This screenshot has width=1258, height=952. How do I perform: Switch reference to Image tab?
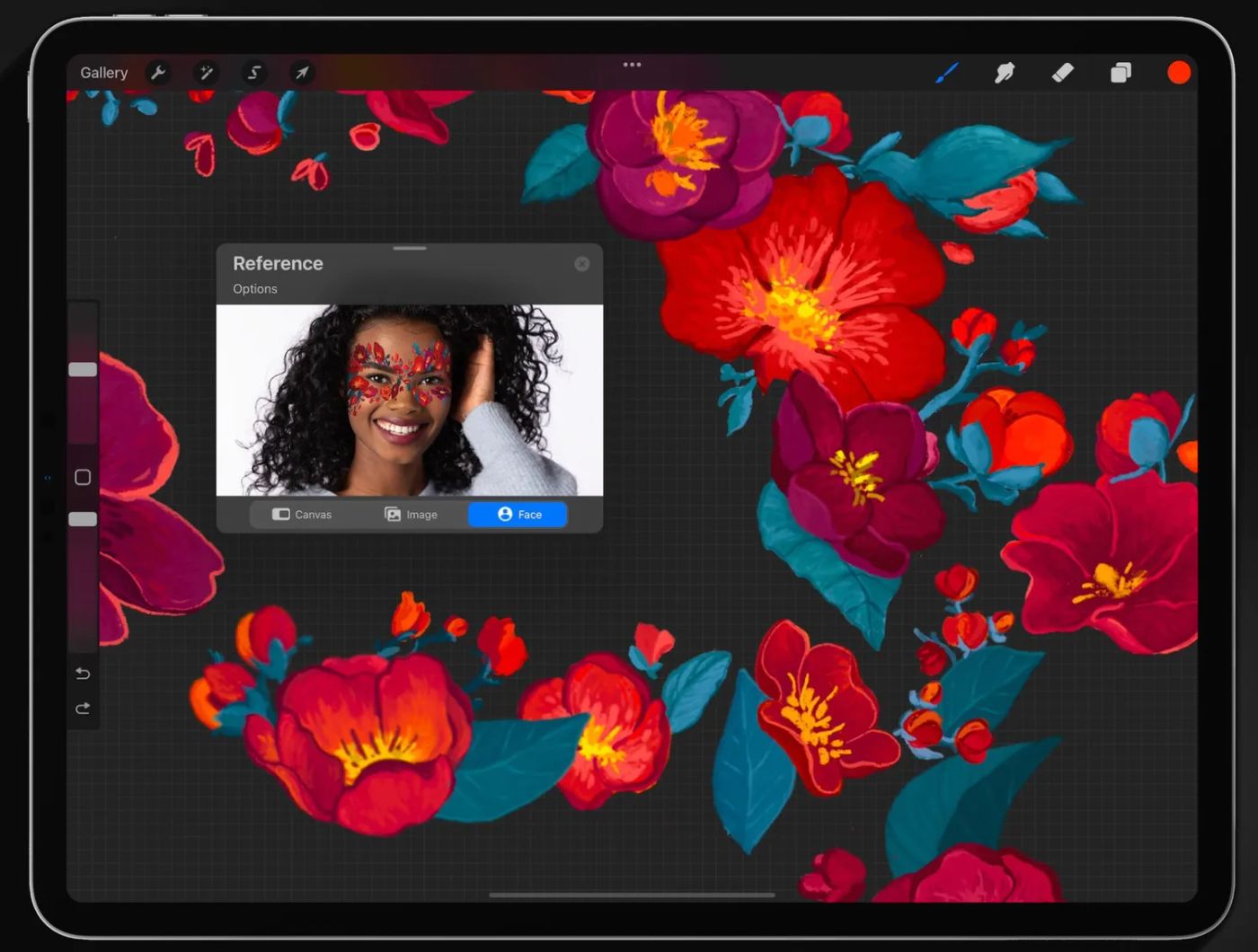coord(412,515)
